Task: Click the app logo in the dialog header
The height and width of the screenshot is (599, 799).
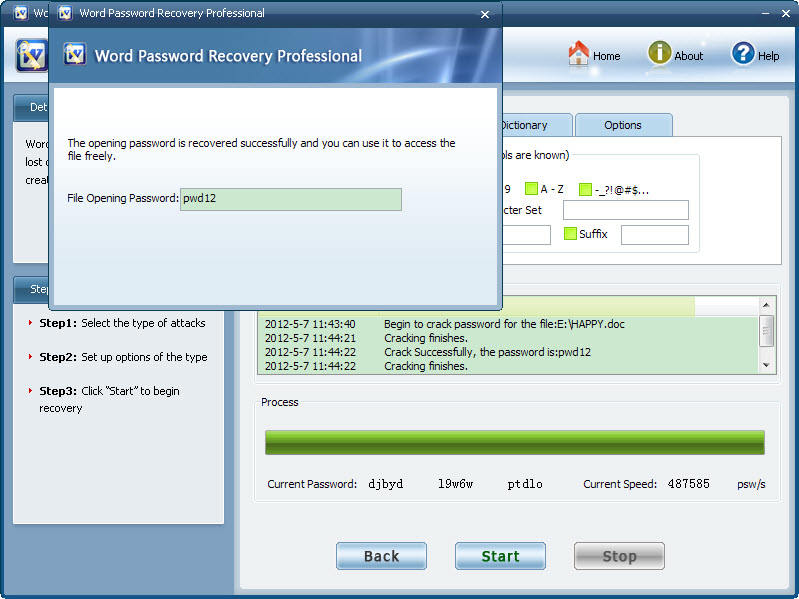Action: pos(75,54)
